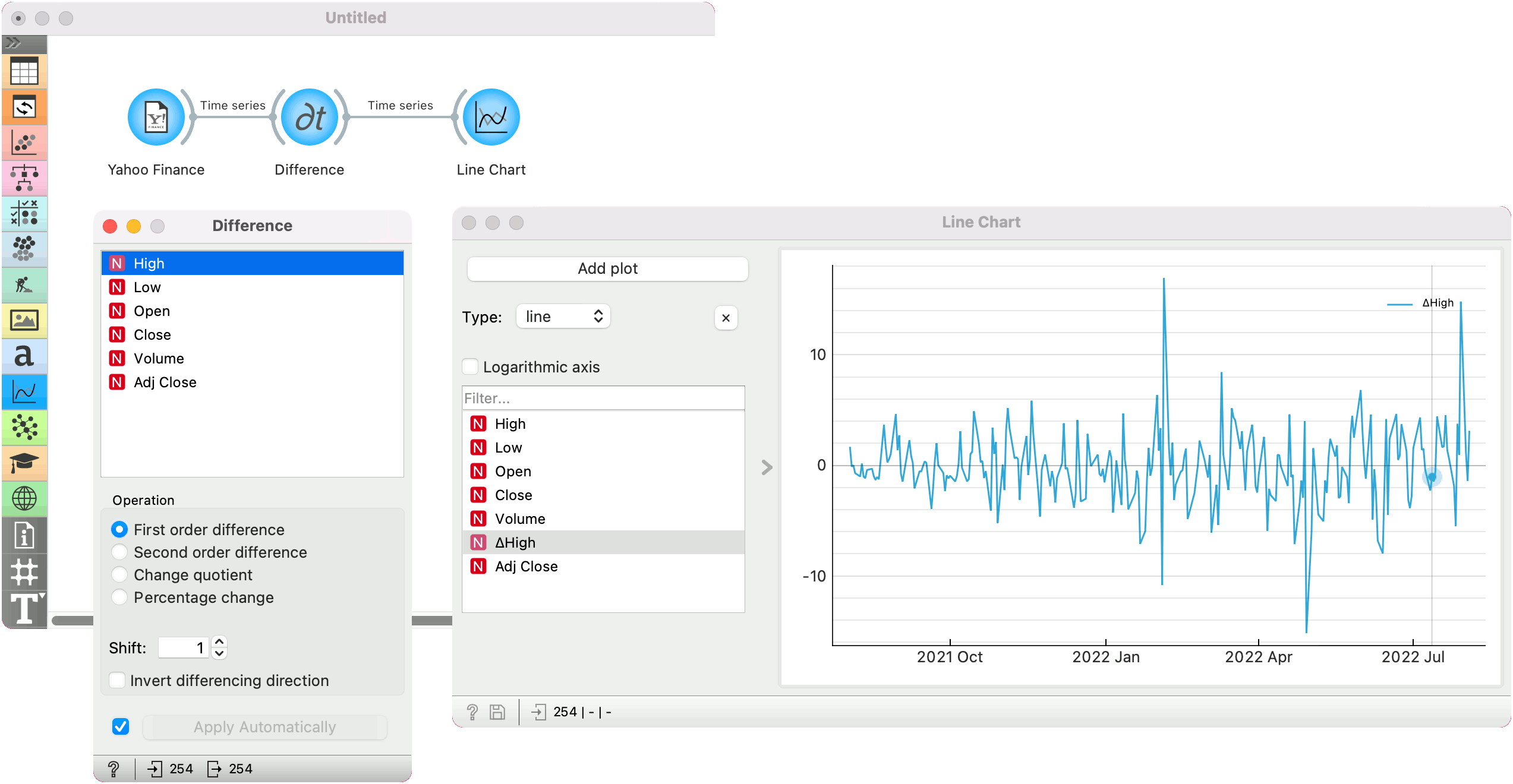This screenshot has width=1513, height=784.
Task: Open the network category in sidebar
Action: 24,427
